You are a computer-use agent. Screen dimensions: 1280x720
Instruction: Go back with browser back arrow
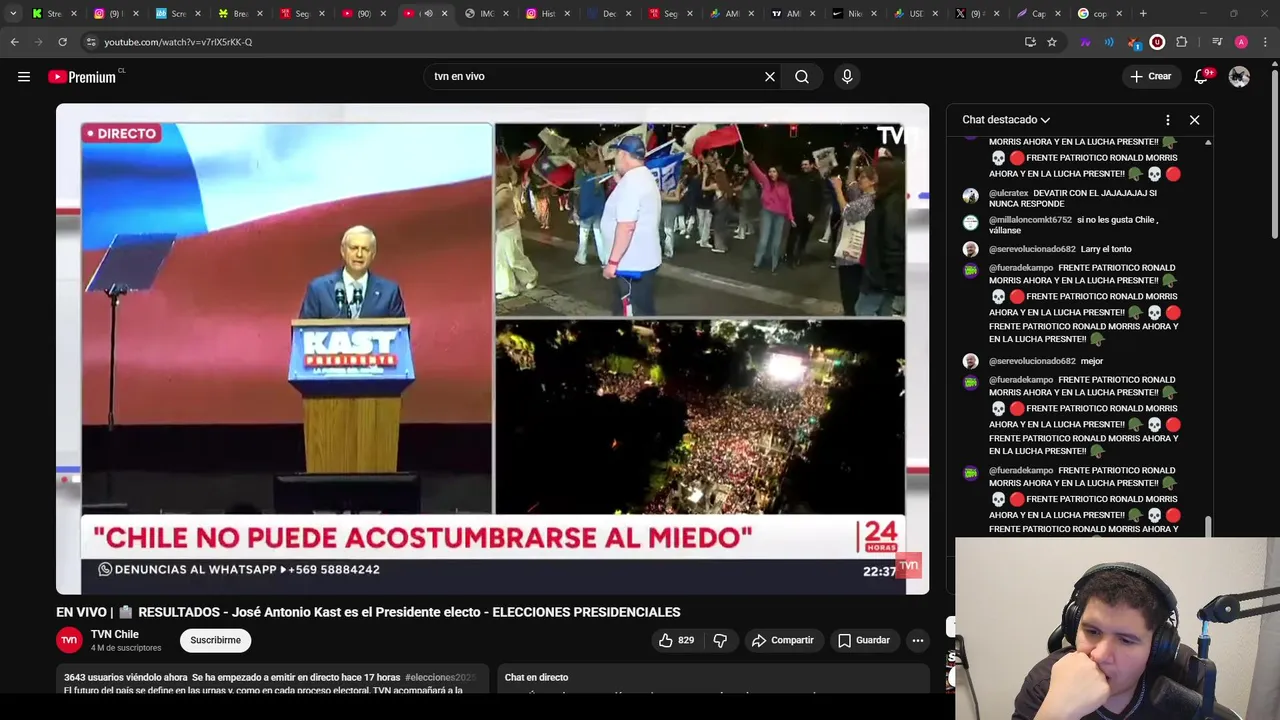tap(14, 42)
